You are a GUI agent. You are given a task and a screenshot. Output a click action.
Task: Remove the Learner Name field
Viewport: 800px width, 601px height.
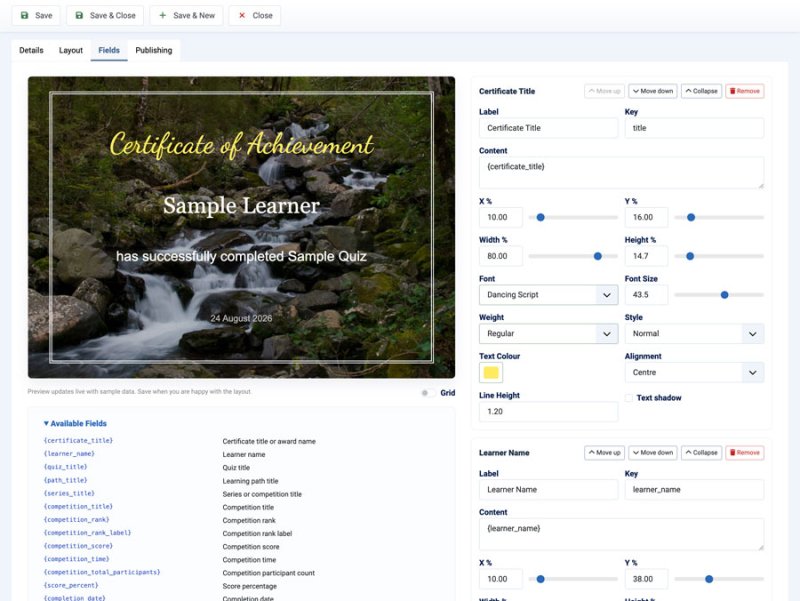pyautogui.click(x=744, y=453)
